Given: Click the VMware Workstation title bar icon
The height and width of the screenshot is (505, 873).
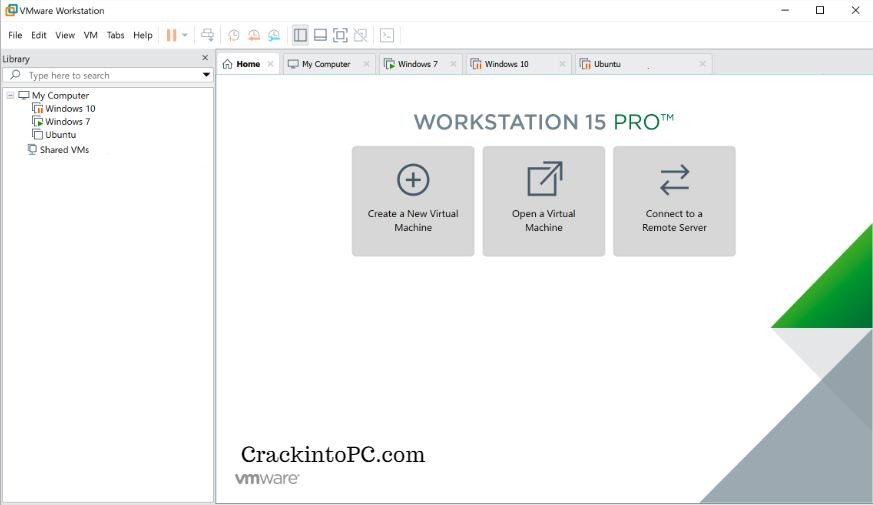Looking at the screenshot, I should [11, 10].
